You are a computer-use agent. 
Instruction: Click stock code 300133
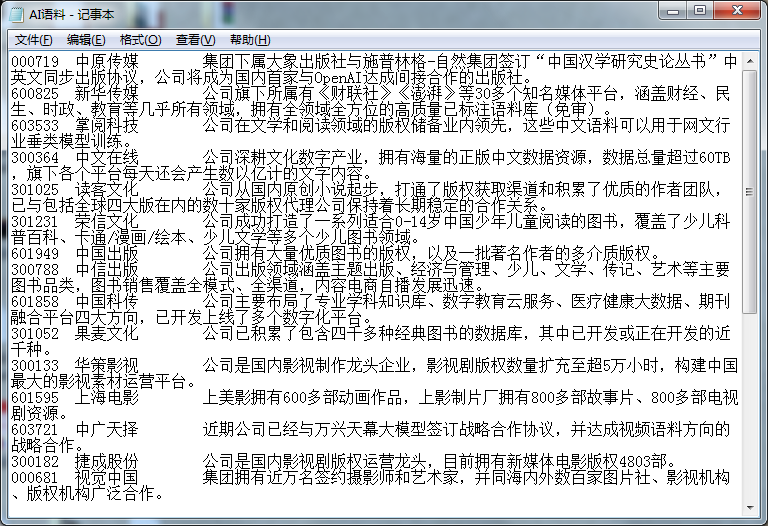[35, 365]
